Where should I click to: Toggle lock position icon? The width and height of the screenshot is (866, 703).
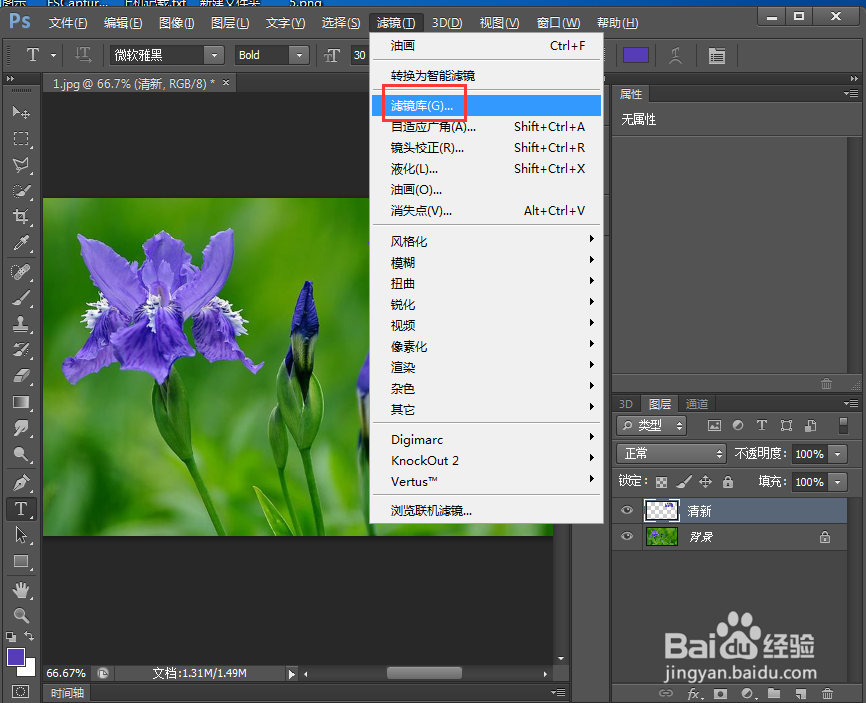706,482
